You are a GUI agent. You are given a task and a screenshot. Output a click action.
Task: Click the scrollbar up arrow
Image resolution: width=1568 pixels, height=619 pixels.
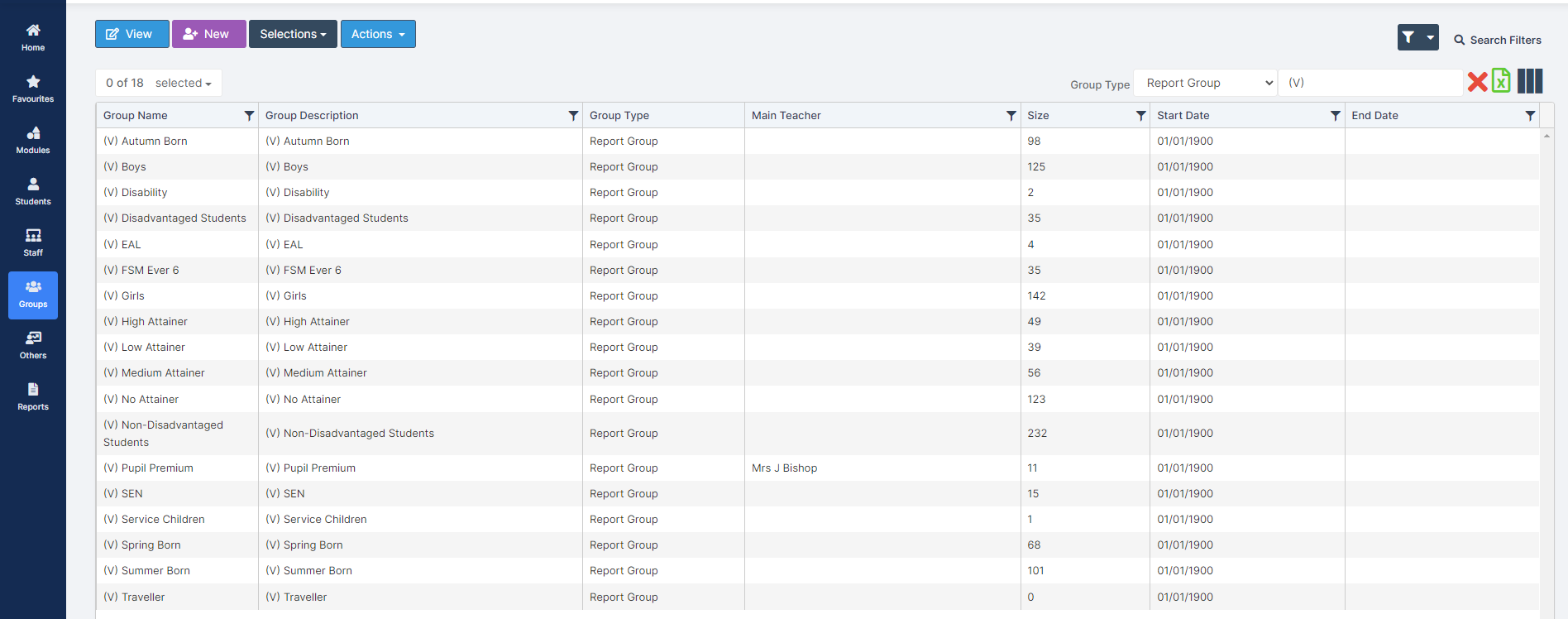click(x=1546, y=135)
